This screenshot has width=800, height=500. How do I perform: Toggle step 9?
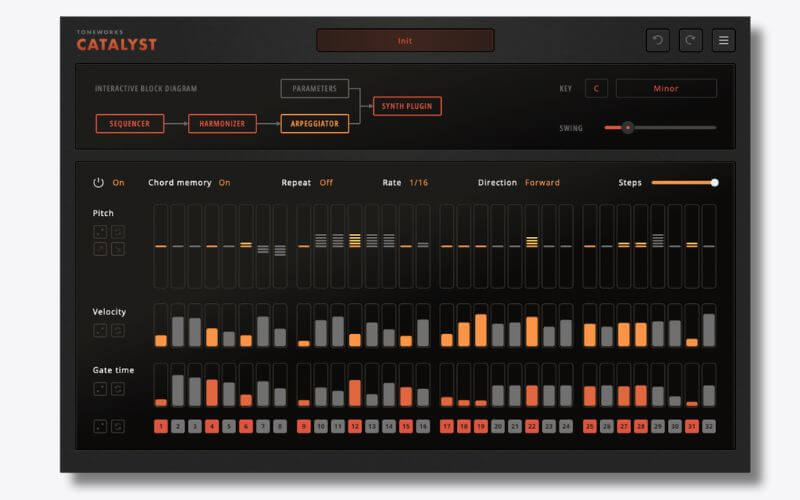[x=304, y=426]
